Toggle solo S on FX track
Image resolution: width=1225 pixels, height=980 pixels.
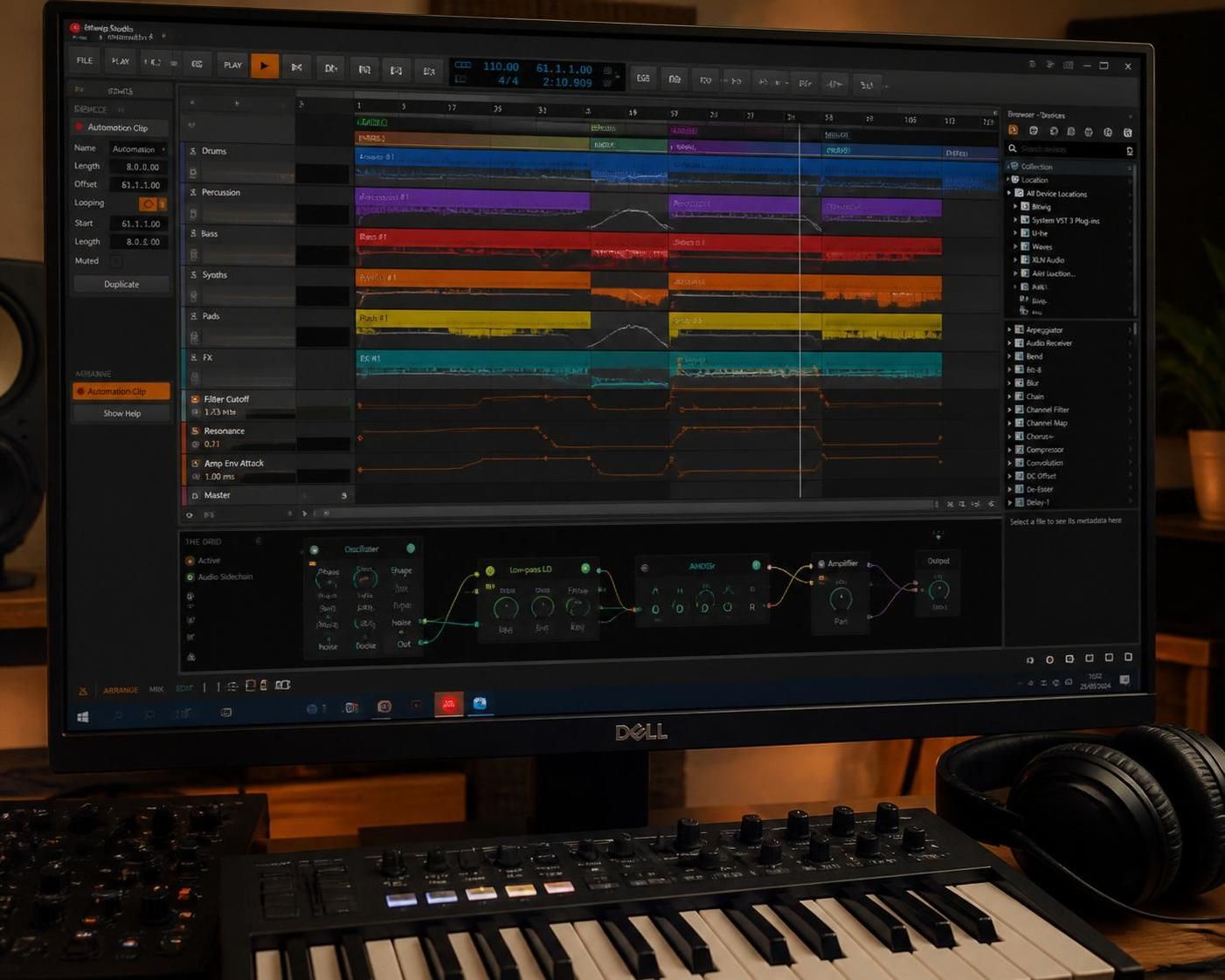(x=193, y=357)
